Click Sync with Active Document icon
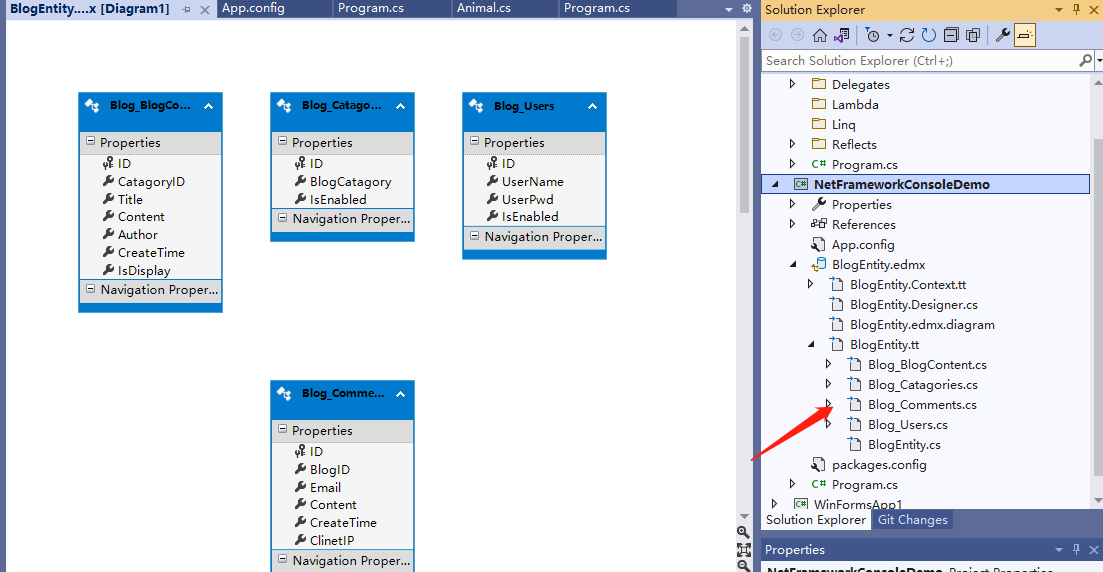This screenshot has height=572, width=1103. click(x=907, y=35)
